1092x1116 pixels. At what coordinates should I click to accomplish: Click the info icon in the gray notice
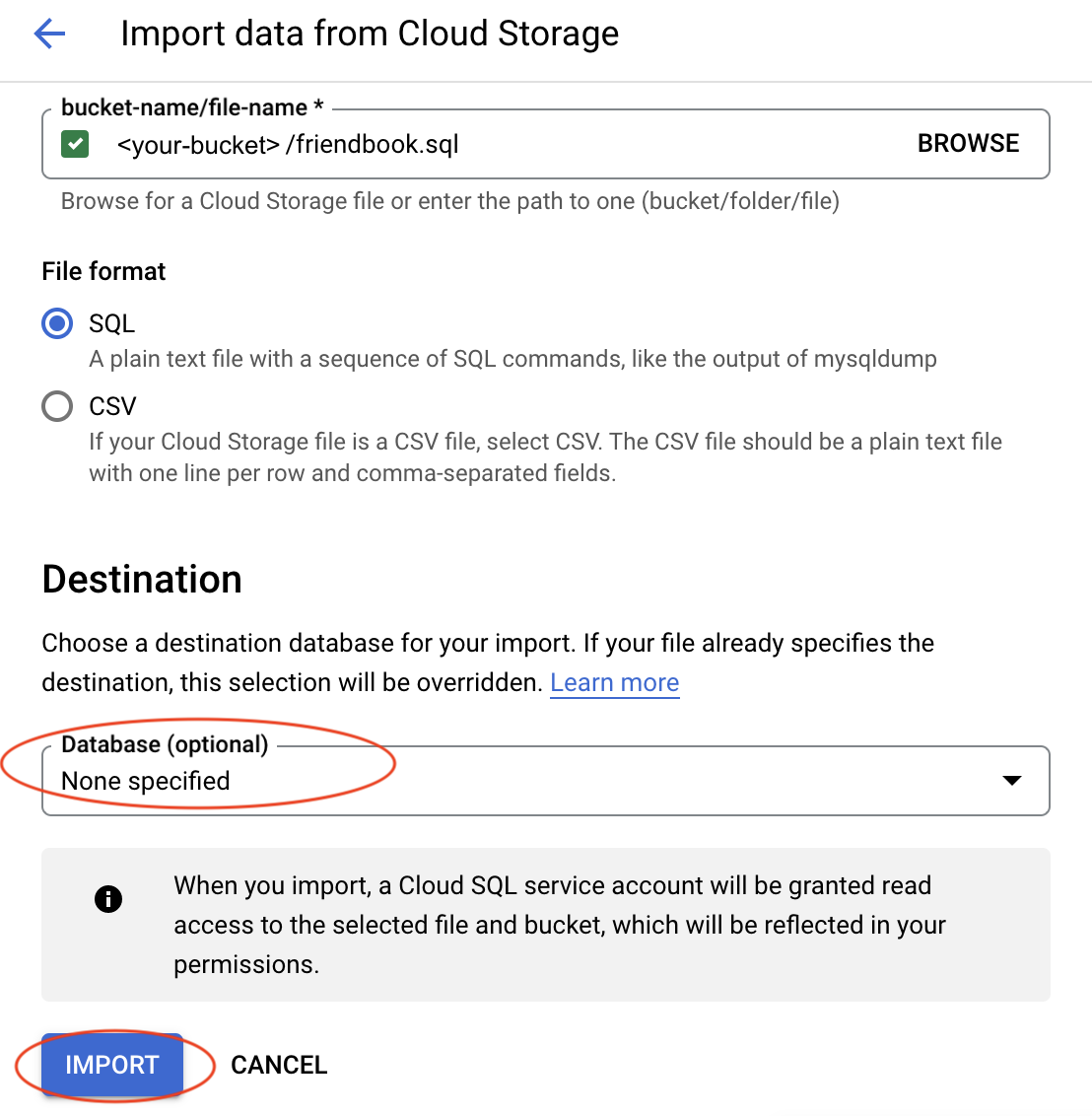coord(108,898)
